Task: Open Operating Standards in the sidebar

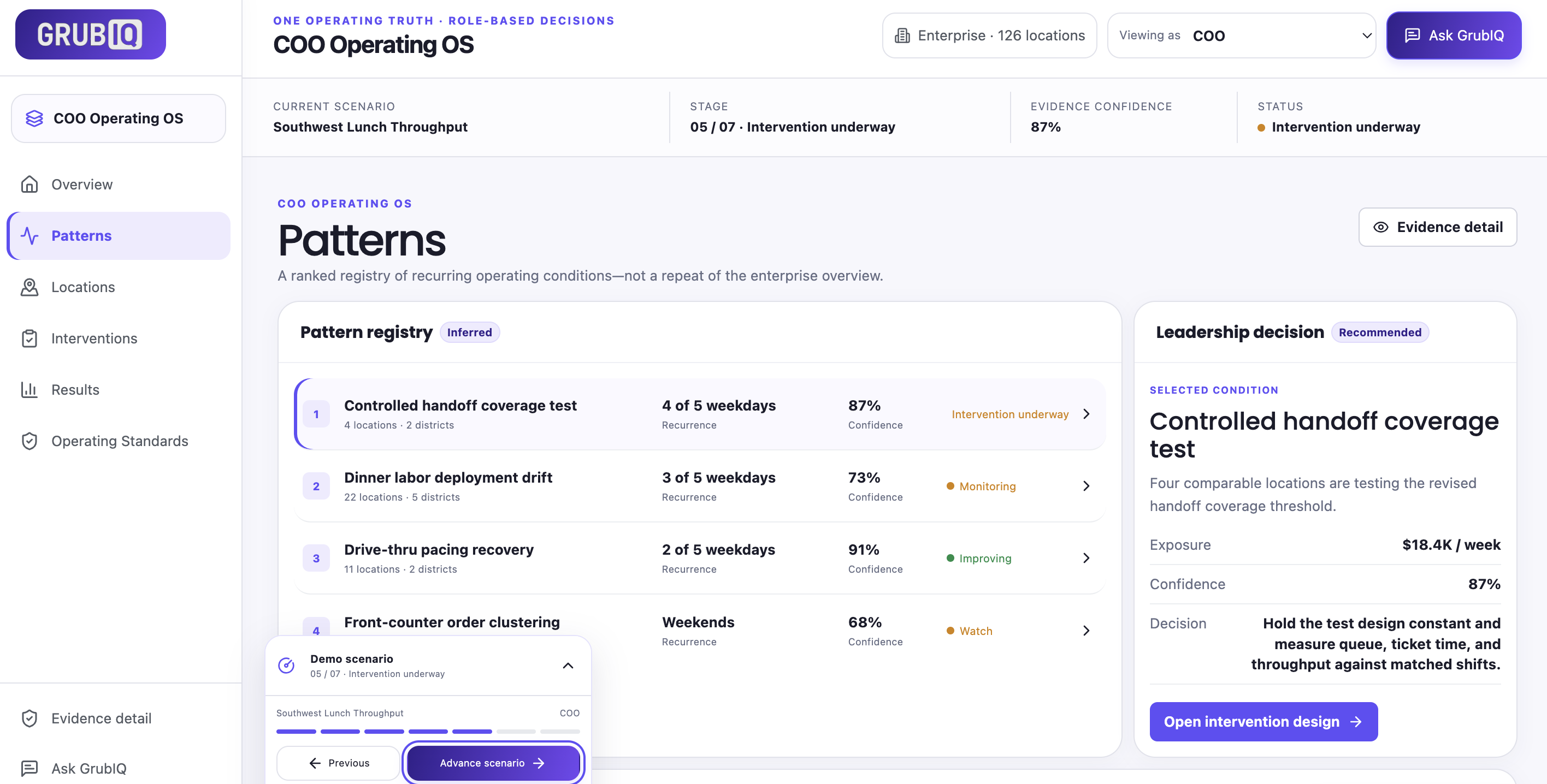Action: pos(119,441)
